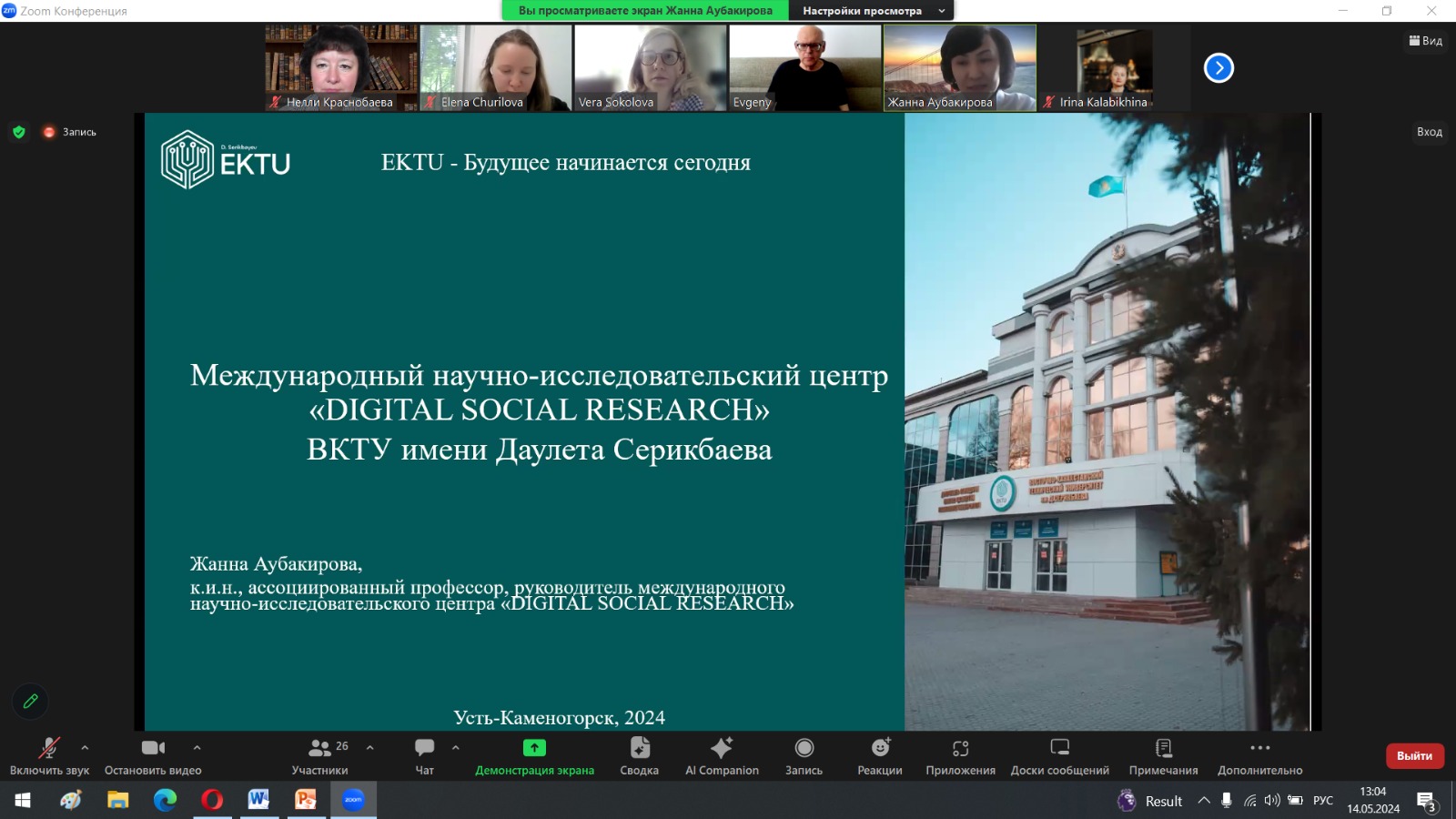Open the Chat (Чат) panel

tap(424, 755)
